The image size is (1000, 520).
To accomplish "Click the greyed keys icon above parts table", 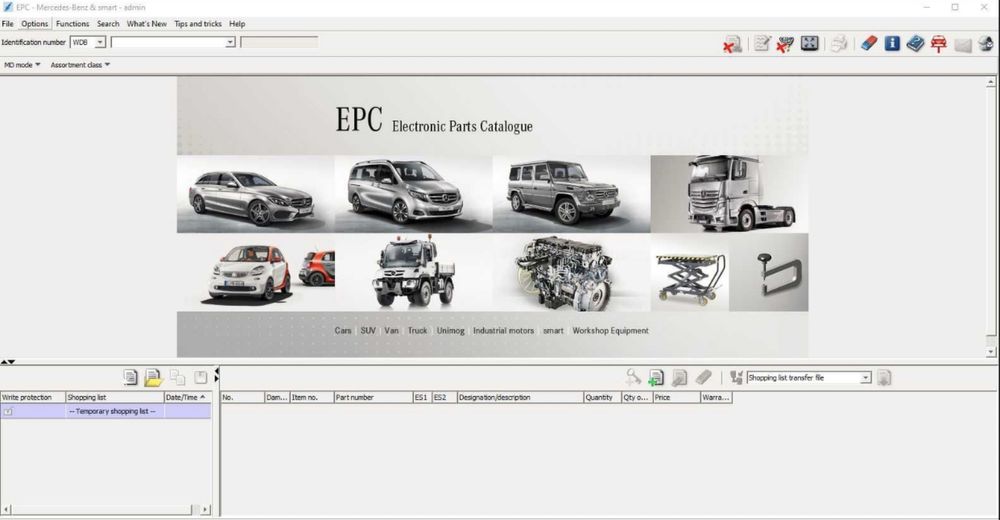I will (x=633, y=377).
